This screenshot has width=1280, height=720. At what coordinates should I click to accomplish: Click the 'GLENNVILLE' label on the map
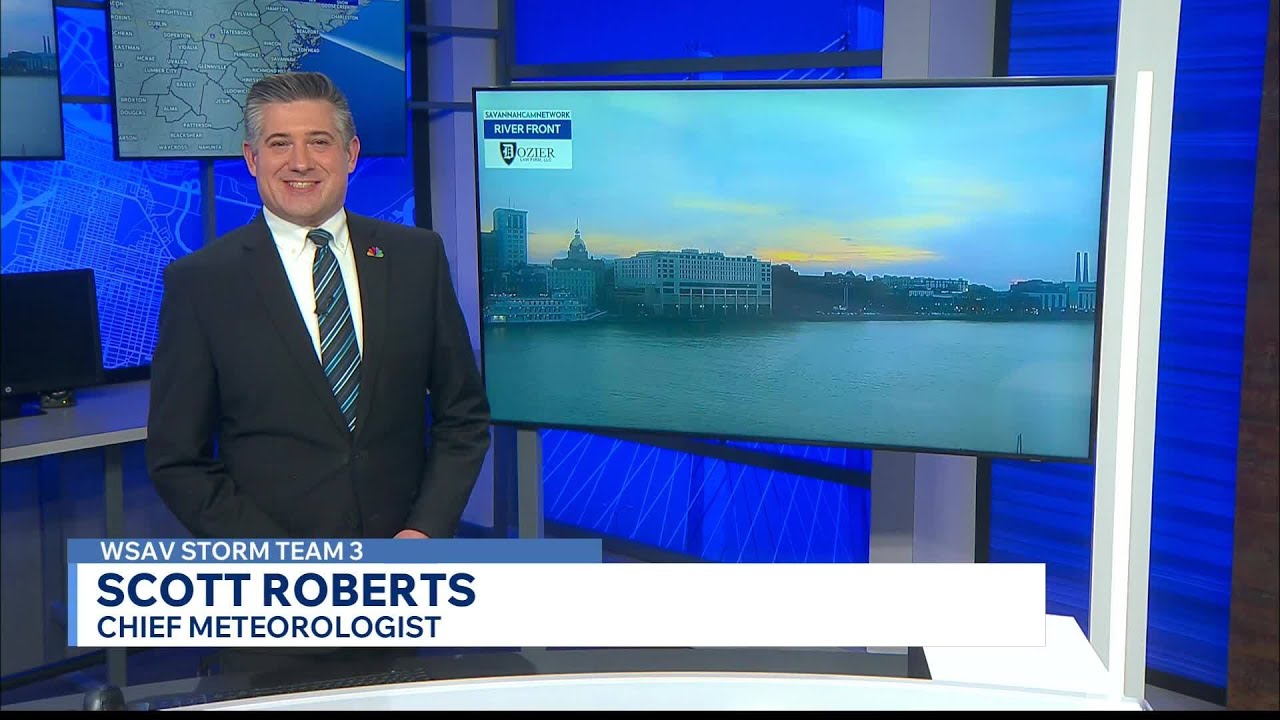coord(212,67)
